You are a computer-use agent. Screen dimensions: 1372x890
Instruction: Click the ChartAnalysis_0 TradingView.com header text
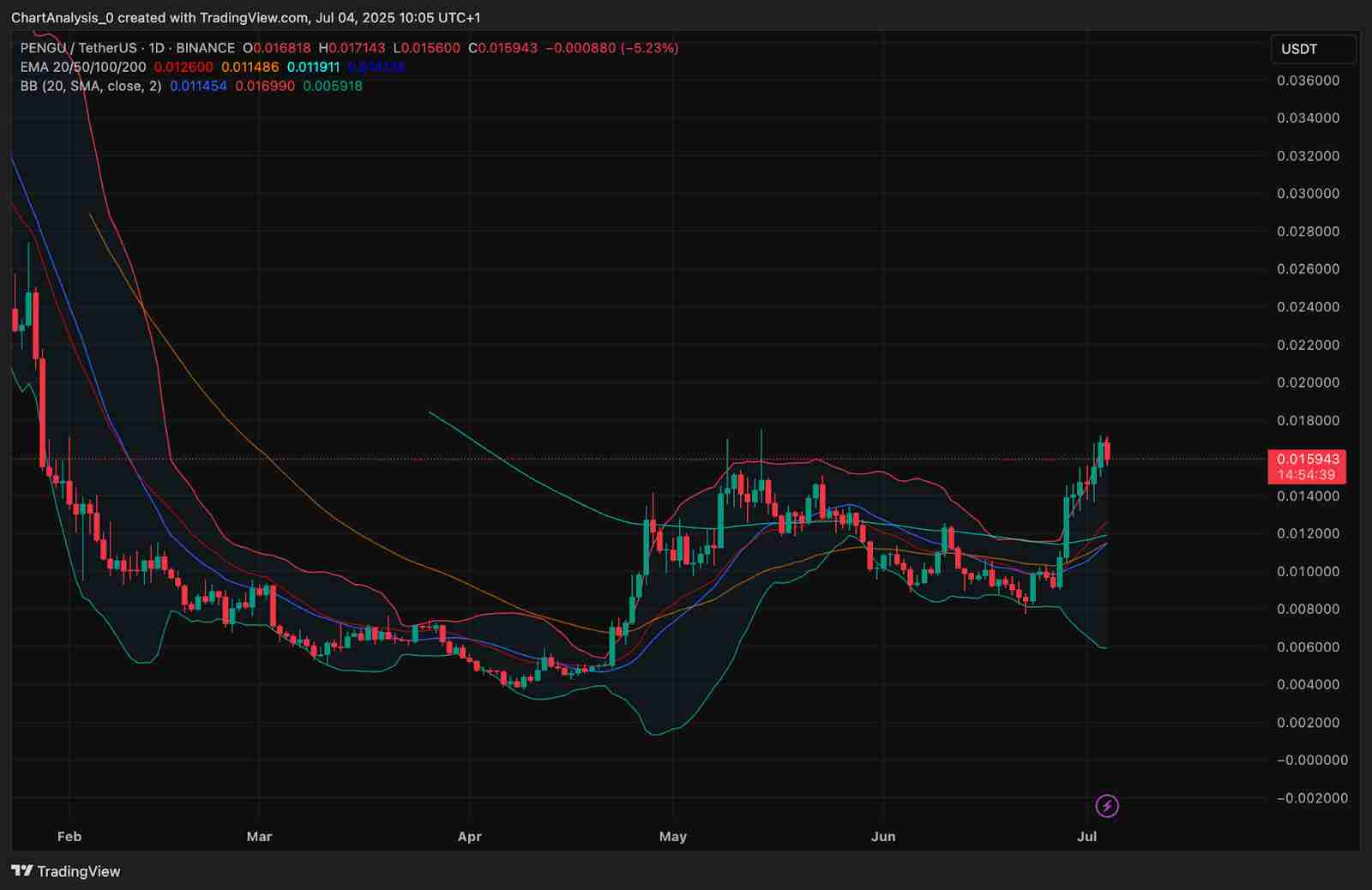pyautogui.click(x=245, y=17)
